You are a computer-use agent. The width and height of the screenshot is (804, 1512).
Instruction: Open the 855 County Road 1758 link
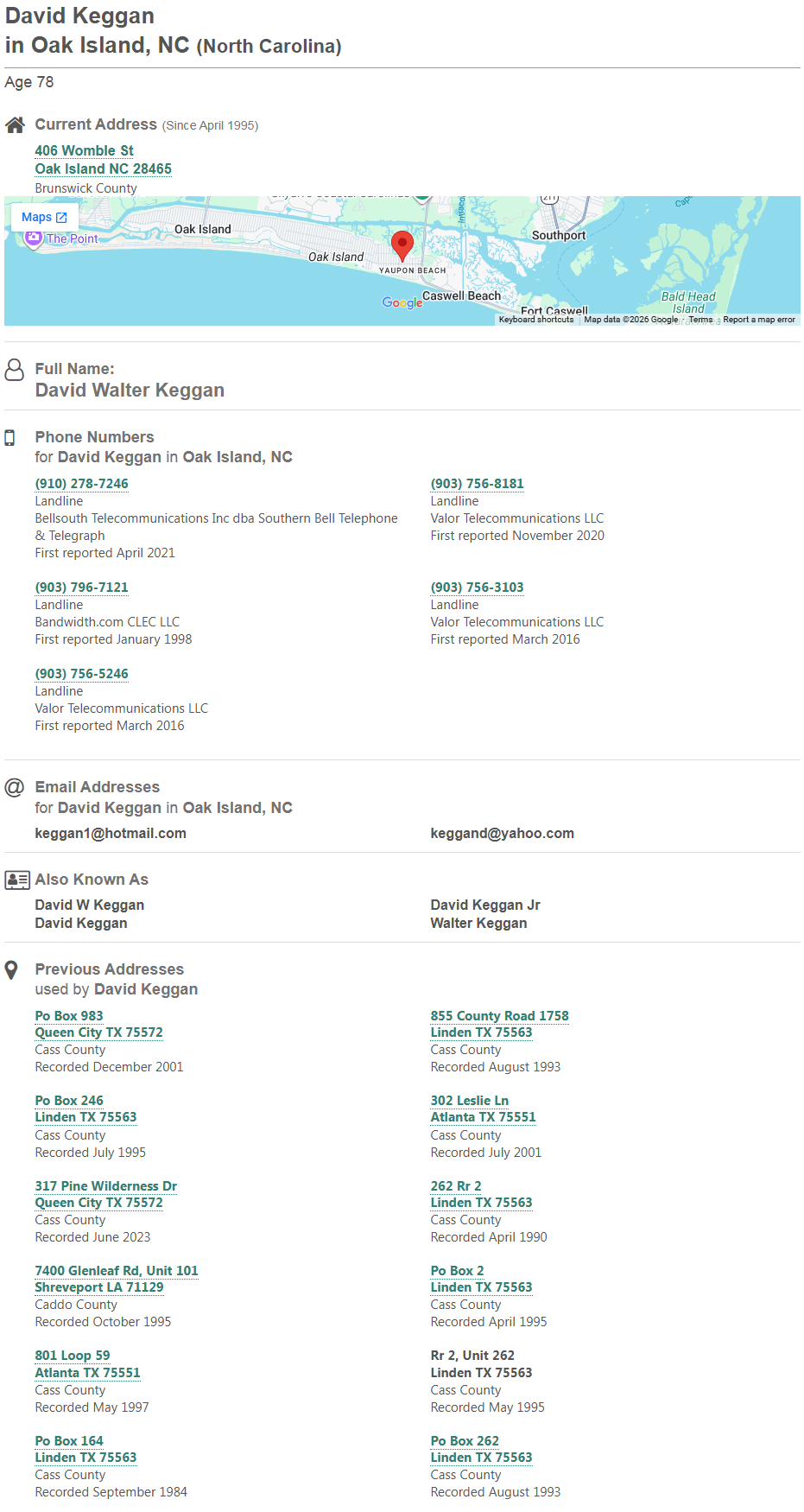(x=500, y=1016)
